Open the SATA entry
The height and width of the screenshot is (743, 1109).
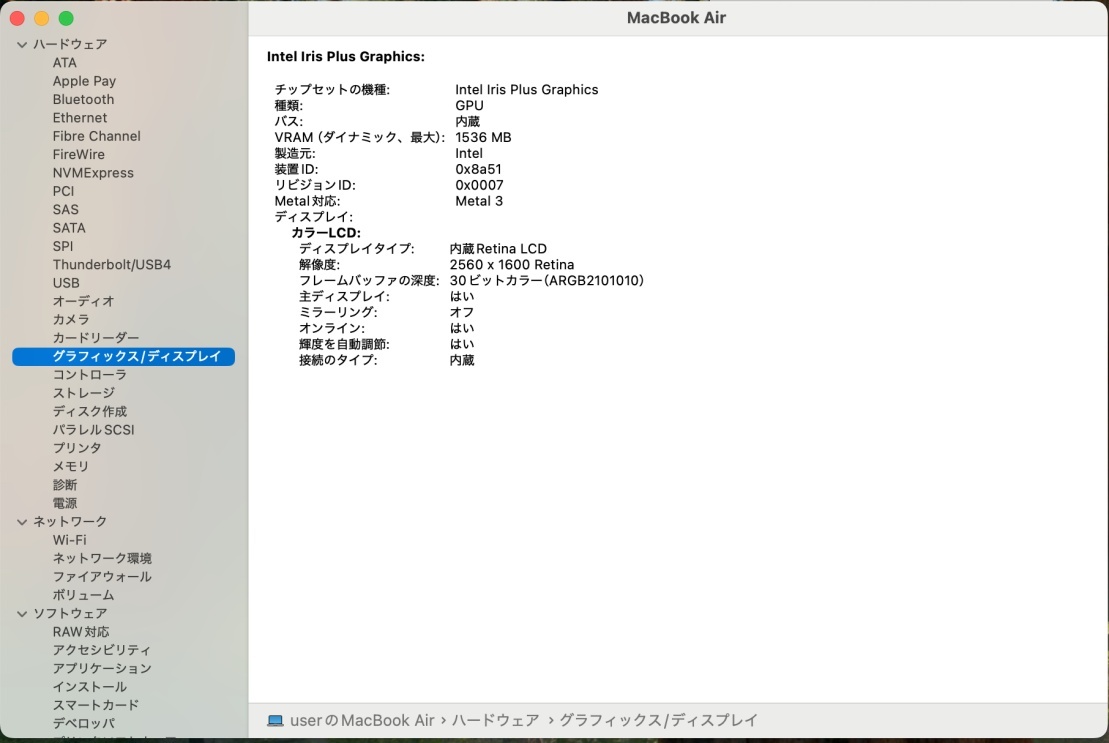69,228
